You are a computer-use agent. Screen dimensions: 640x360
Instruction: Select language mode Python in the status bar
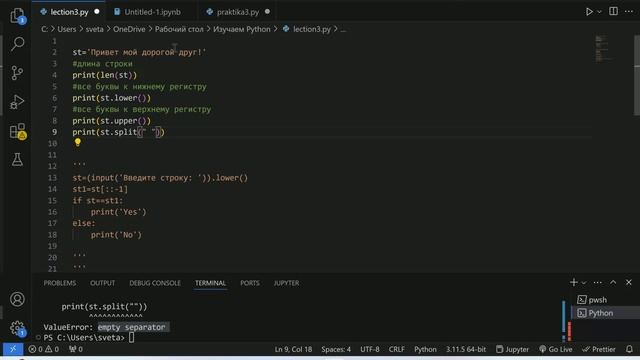tap(425, 349)
